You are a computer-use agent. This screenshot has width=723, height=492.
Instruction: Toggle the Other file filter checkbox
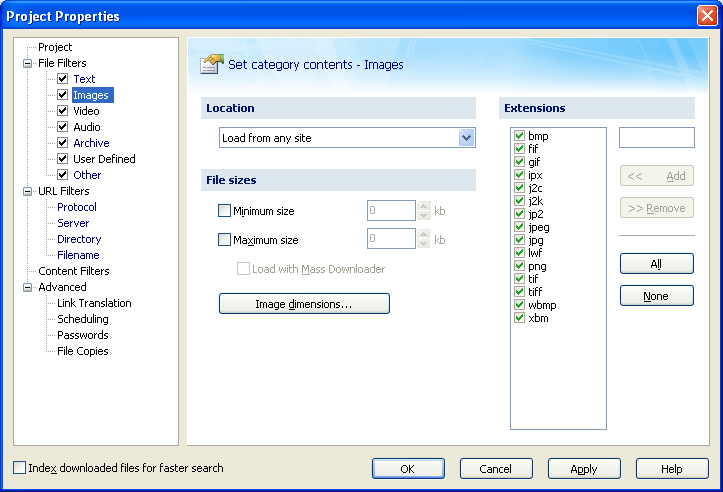tap(63, 175)
